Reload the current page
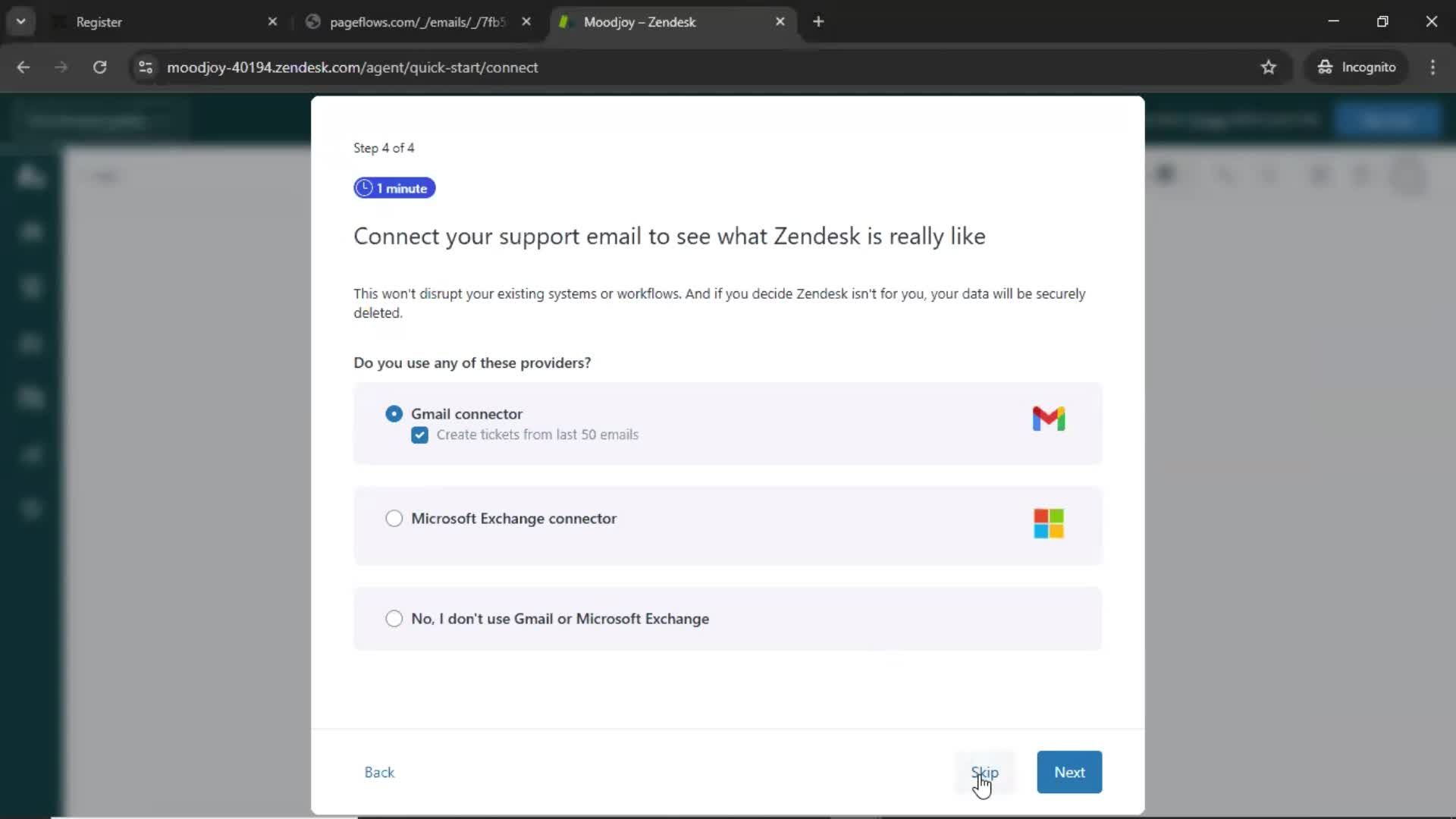The width and height of the screenshot is (1456, 819). click(99, 67)
